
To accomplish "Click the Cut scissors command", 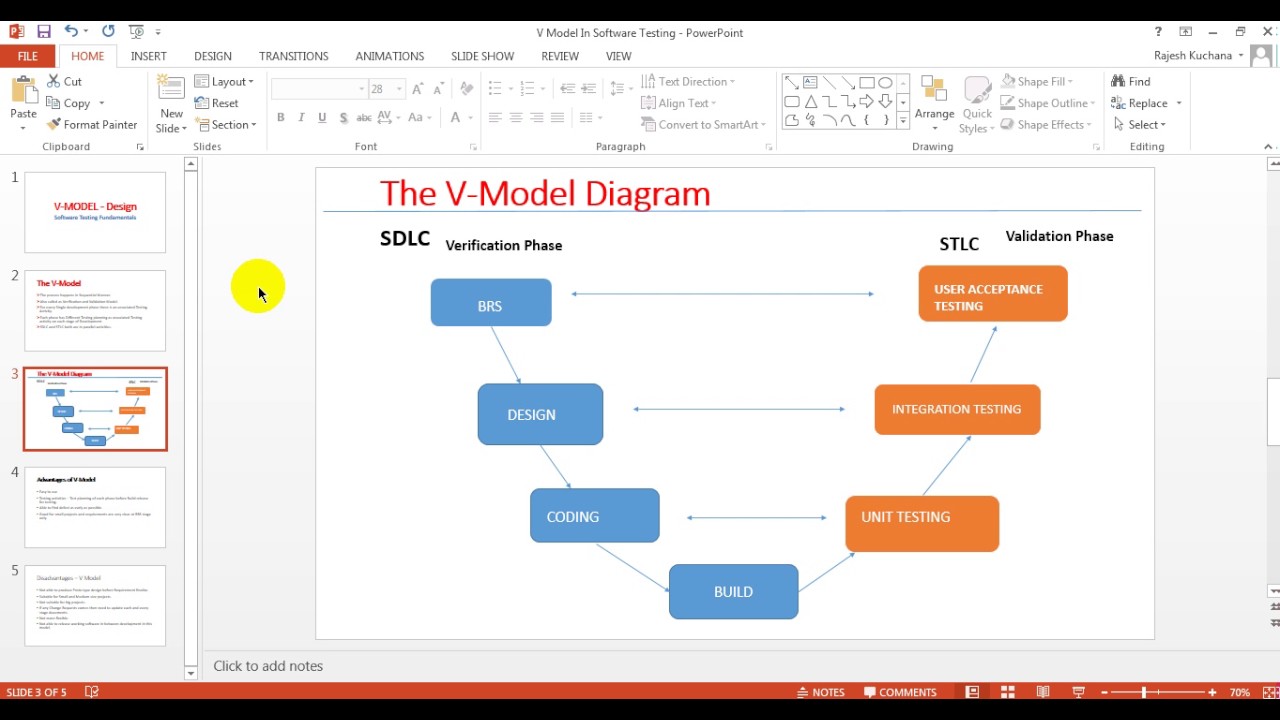I will click(64, 81).
